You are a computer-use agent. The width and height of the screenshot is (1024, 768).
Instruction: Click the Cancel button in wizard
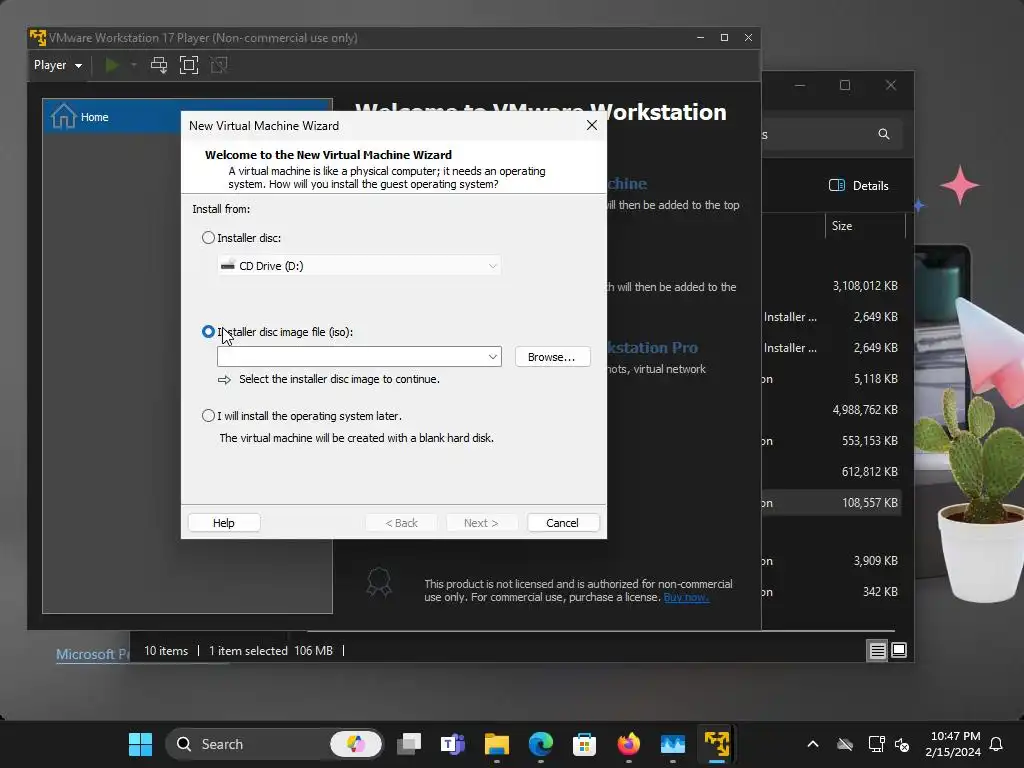563,522
